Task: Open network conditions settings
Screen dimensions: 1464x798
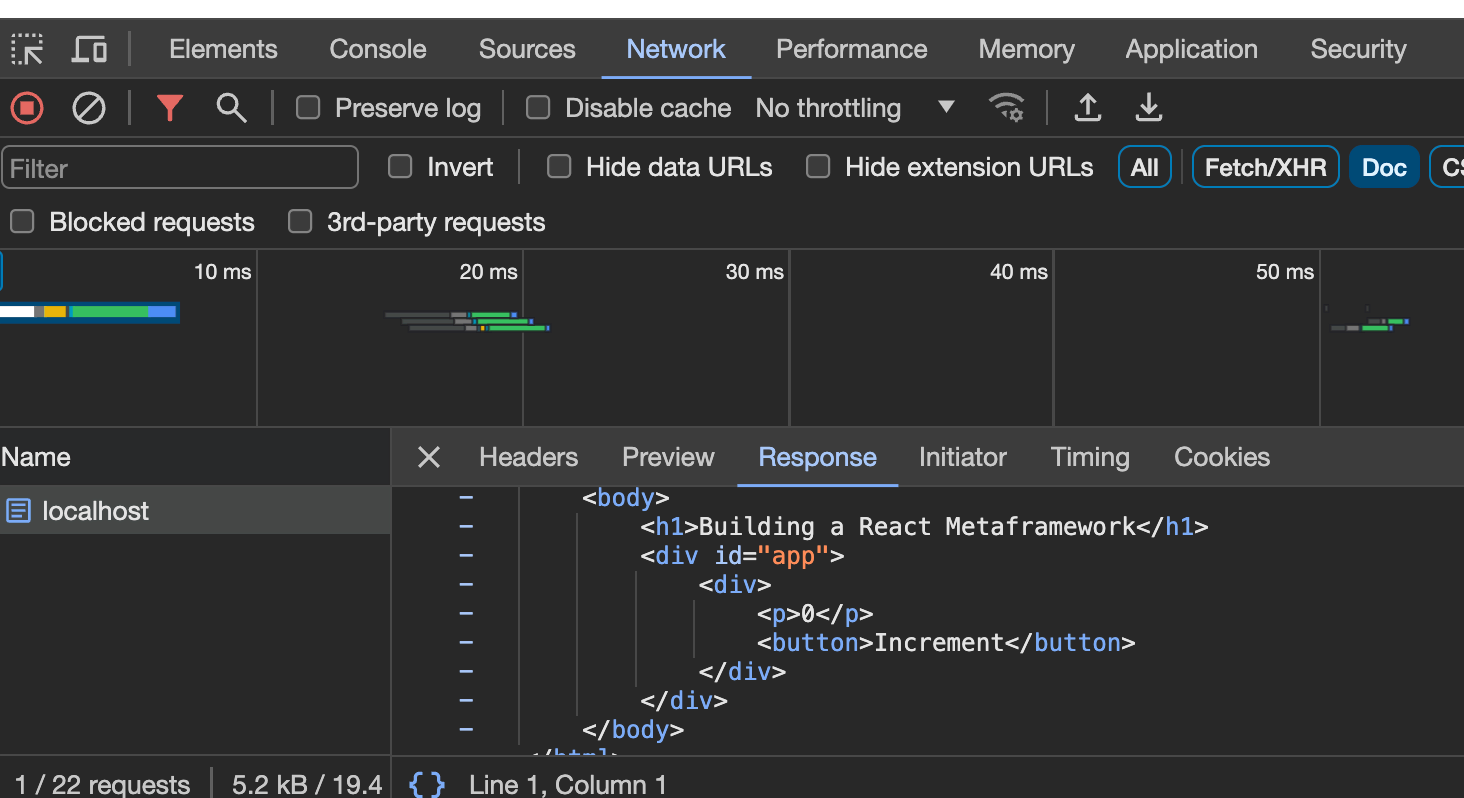Action: pos(1007,107)
